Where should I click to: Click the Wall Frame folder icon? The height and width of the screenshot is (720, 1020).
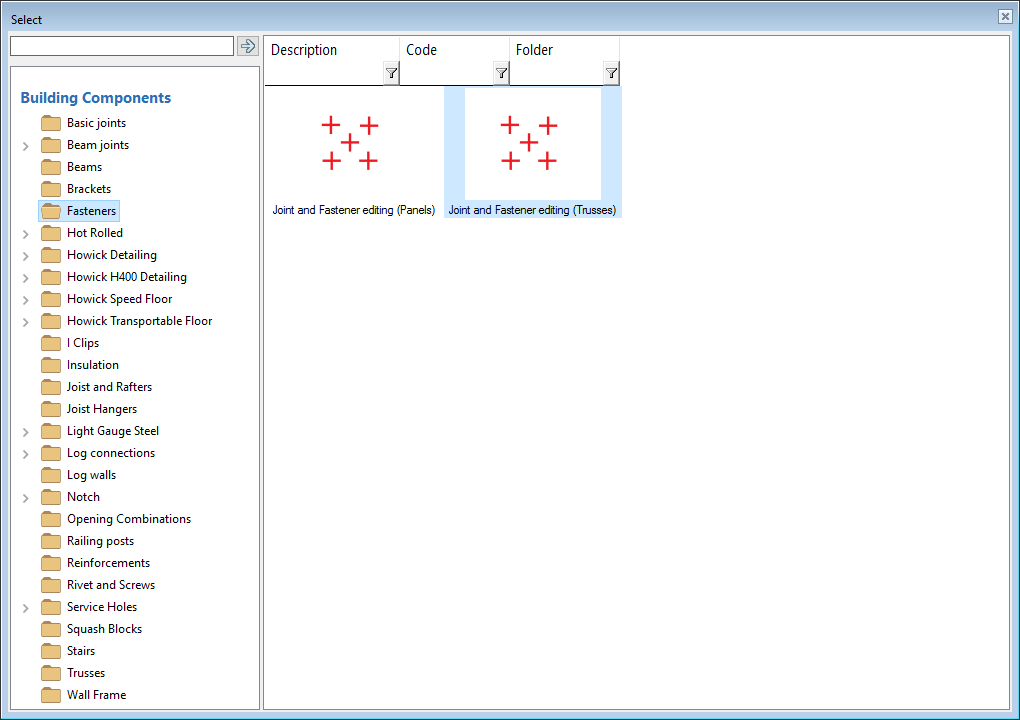point(51,695)
